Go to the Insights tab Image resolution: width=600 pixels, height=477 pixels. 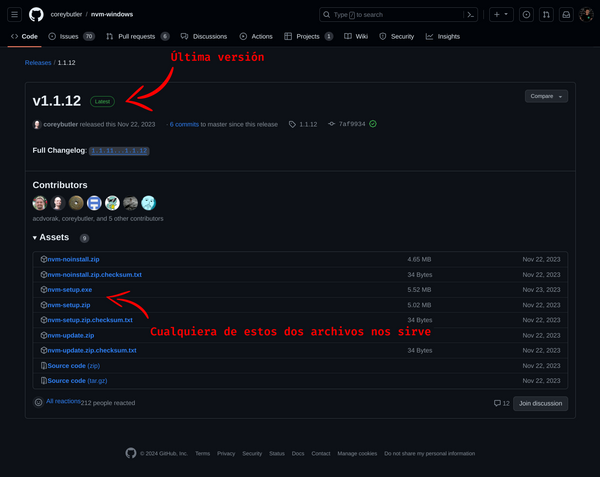(x=443, y=36)
